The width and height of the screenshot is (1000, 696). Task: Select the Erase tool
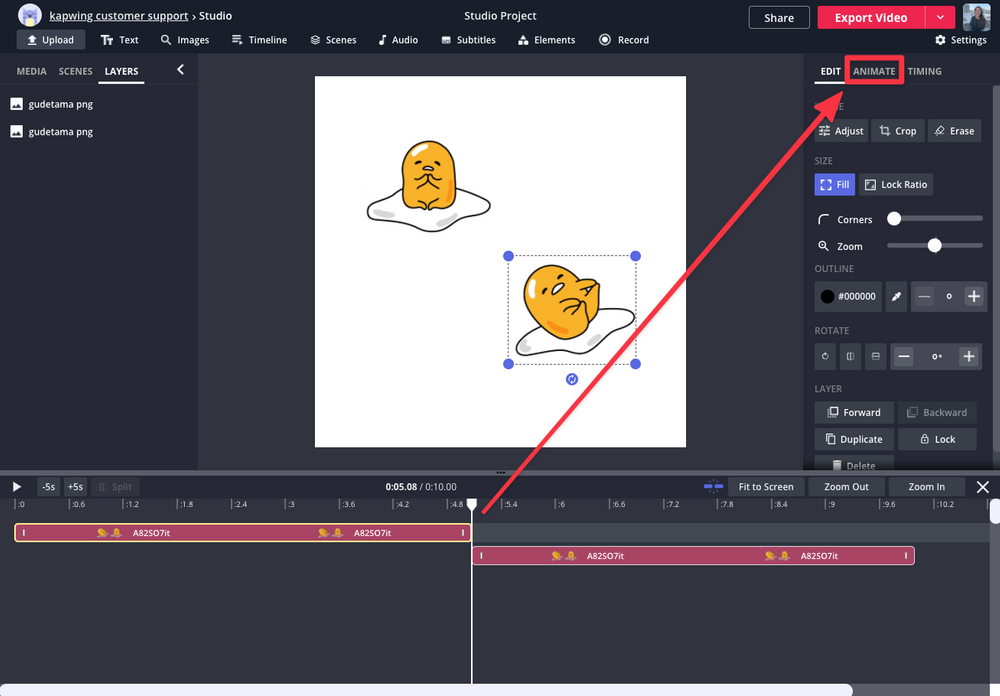click(954, 130)
